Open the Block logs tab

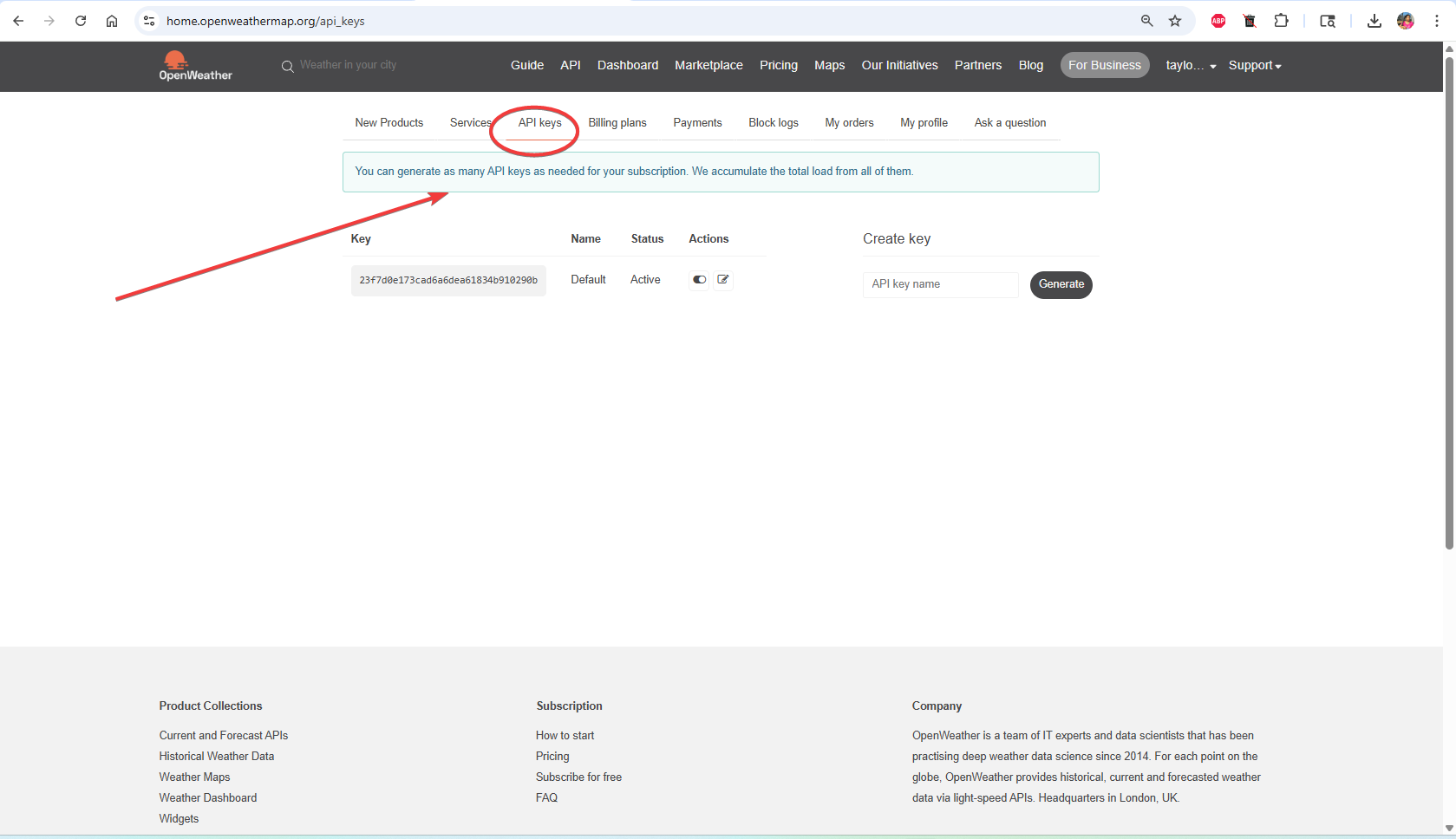[x=774, y=122]
